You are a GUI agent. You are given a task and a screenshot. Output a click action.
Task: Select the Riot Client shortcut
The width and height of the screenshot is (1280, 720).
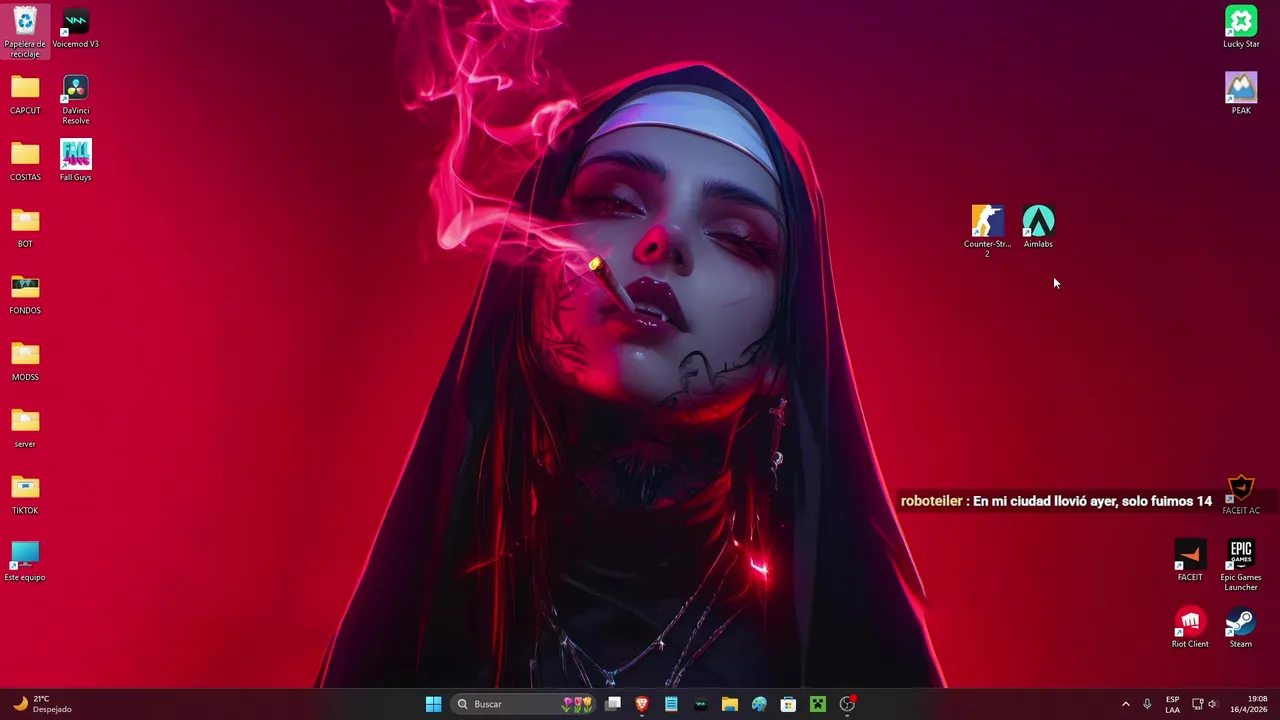tap(1190, 628)
